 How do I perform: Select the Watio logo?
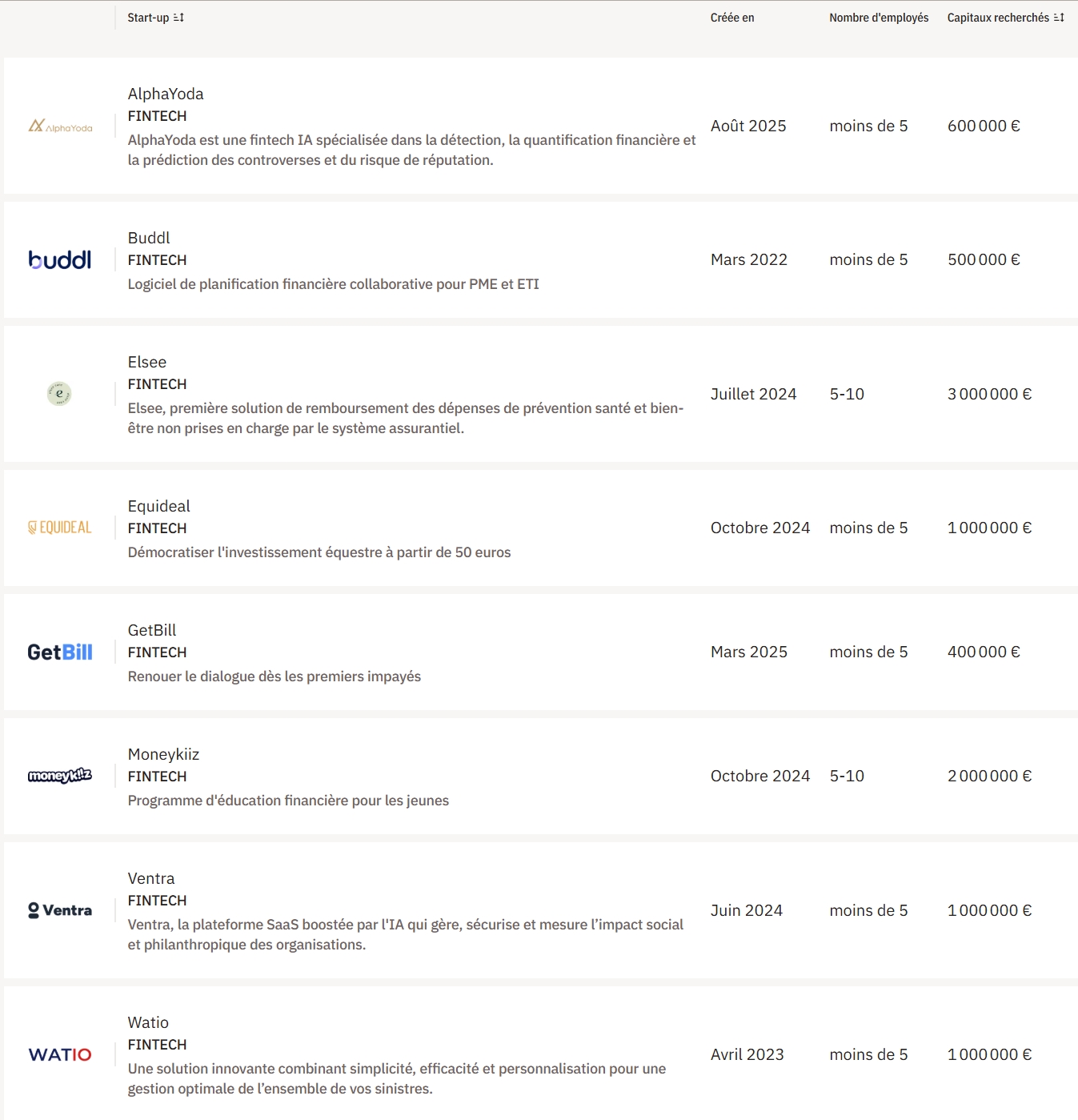pyautogui.click(x=60, y=1054)
